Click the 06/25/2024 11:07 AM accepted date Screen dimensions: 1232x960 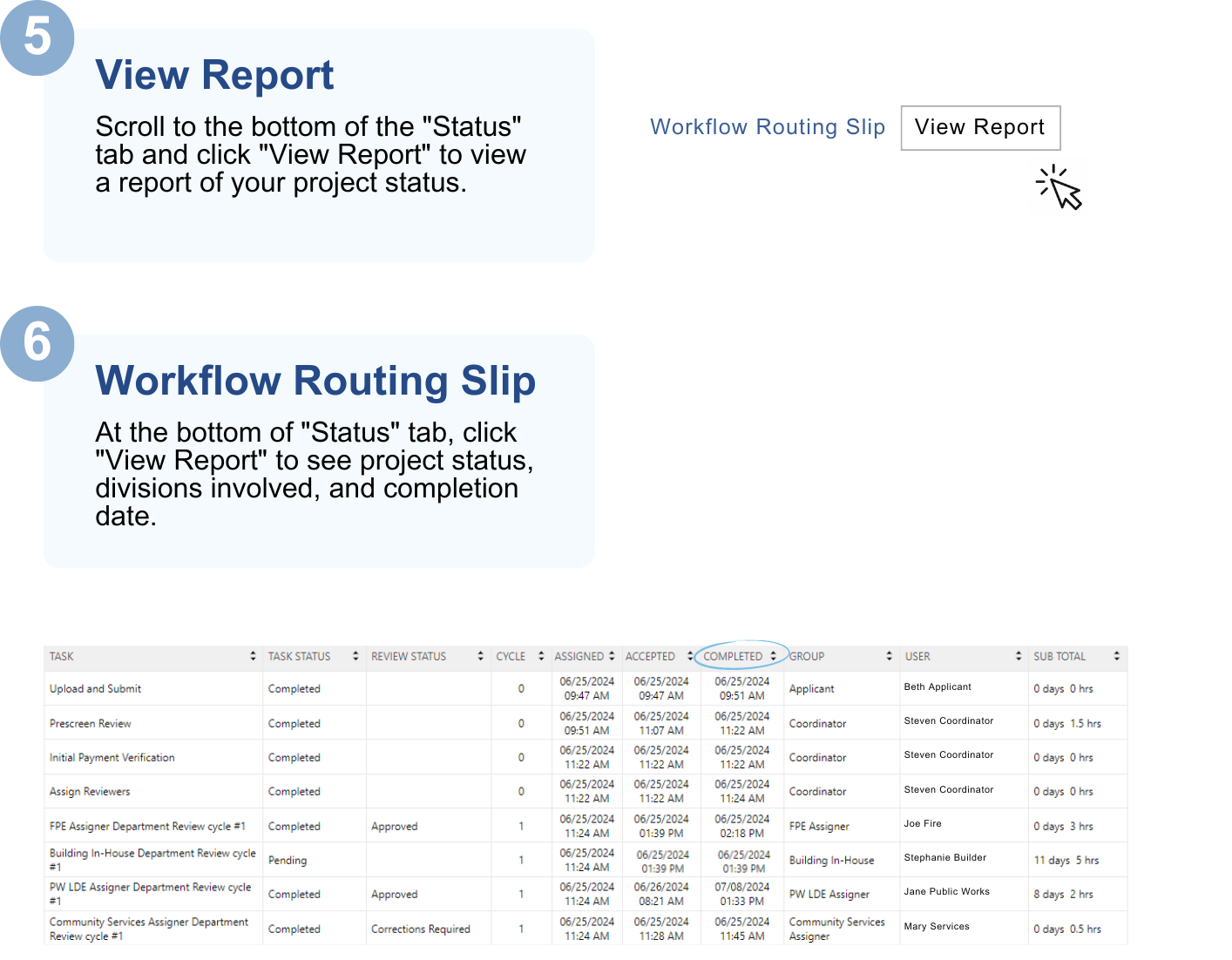coord(661,724)
